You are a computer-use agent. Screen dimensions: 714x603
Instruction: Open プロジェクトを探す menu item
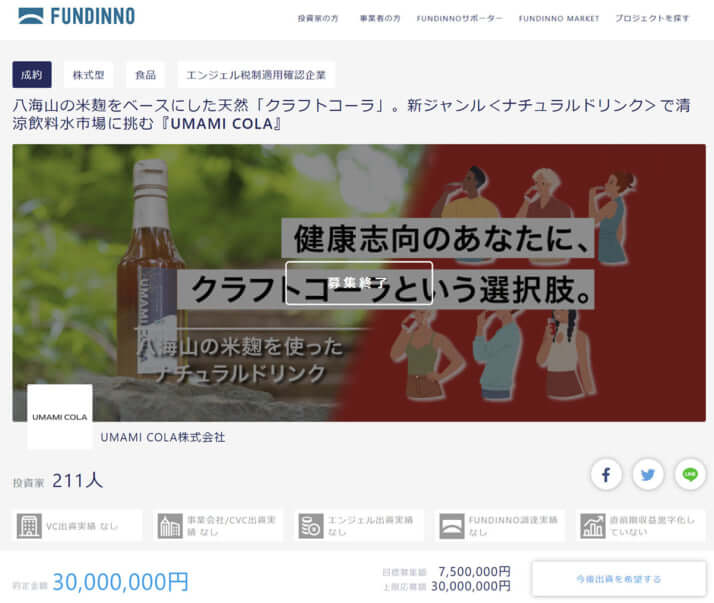click(x=652, y=18)
